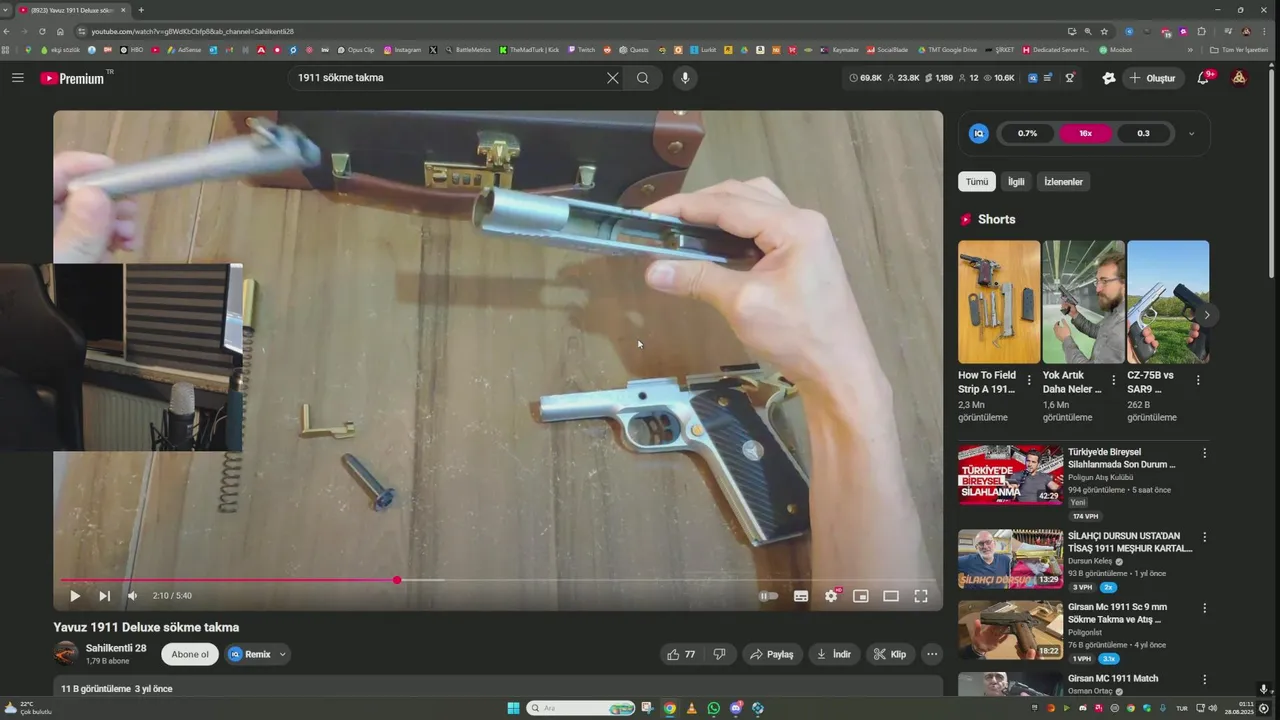Open the notifications bell
1280x720 pixels.
pyautogui.click(x=1204, y=78)
